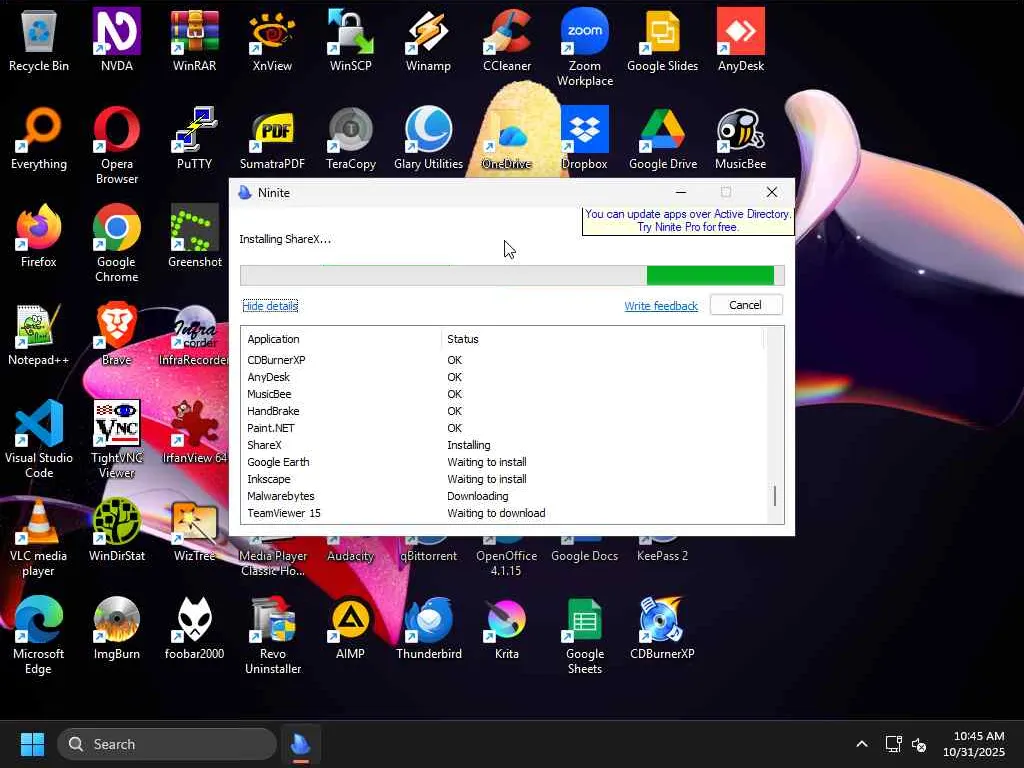
Task: Click the taskbar Search box
Action: [x=167, y=744]
